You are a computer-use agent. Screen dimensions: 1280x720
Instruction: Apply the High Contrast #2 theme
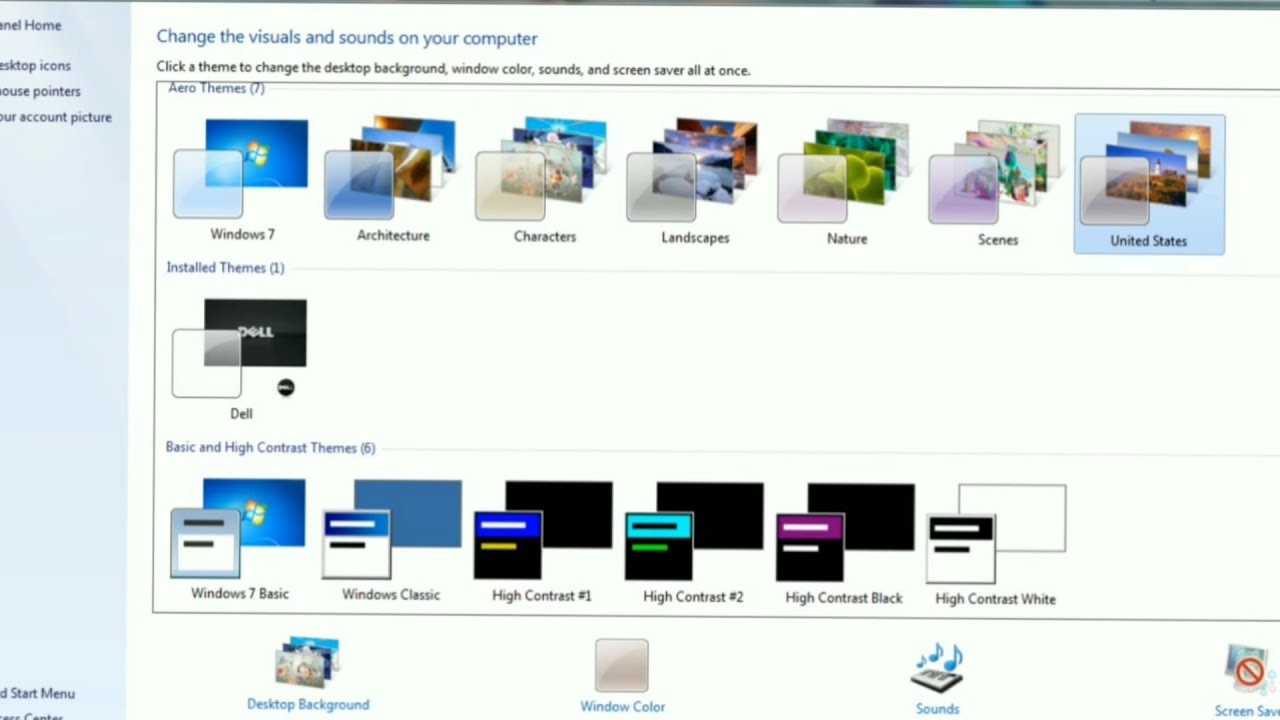pos(693,543)
